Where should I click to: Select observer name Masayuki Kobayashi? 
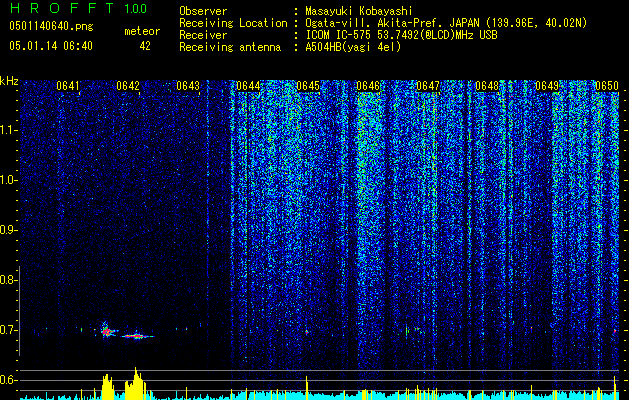click(x=359, y=11)
